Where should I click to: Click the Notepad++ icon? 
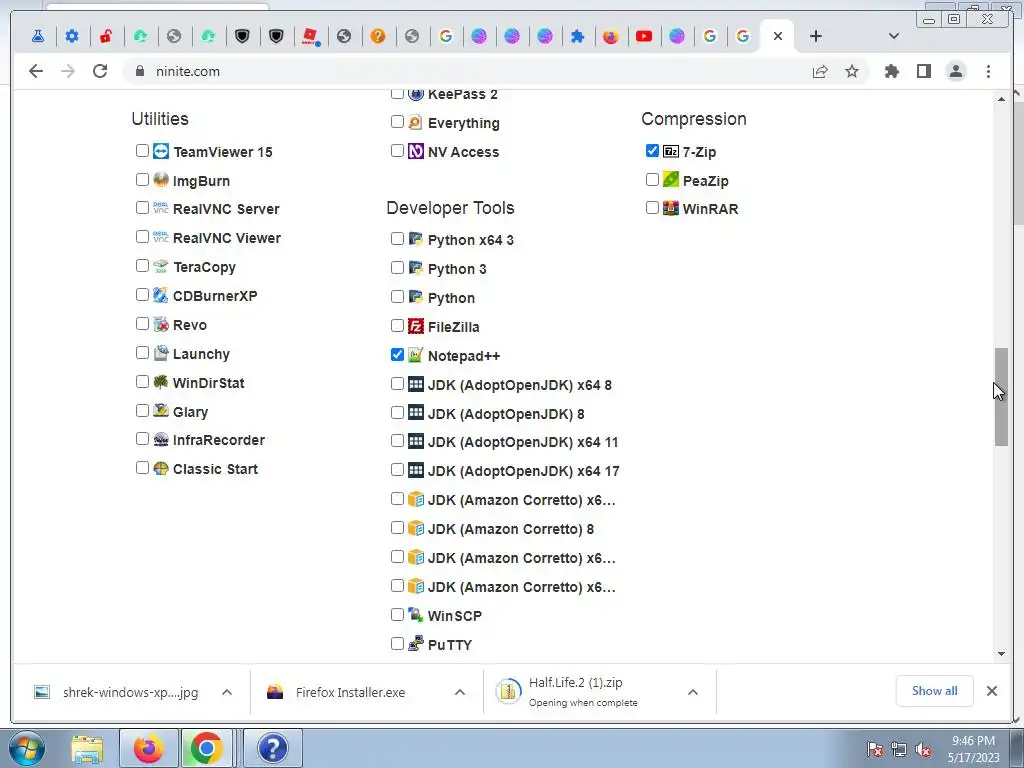point(416,355)
